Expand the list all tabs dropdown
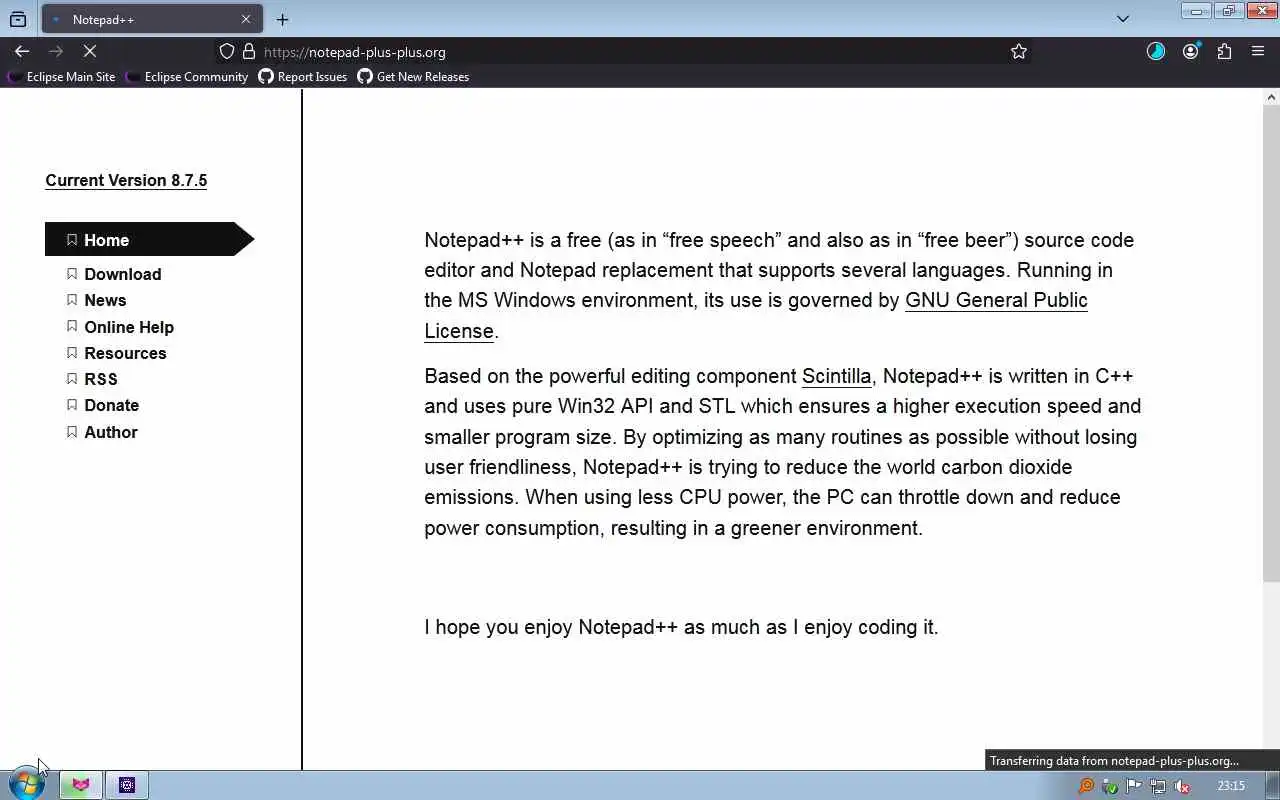The image size is (1280, 800). pos(1122,19)
